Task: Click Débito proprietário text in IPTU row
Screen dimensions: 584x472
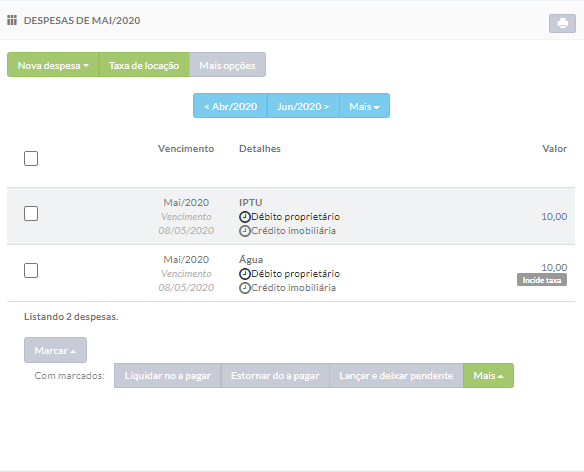Action: pyautogui.click(x=296, y=217)
